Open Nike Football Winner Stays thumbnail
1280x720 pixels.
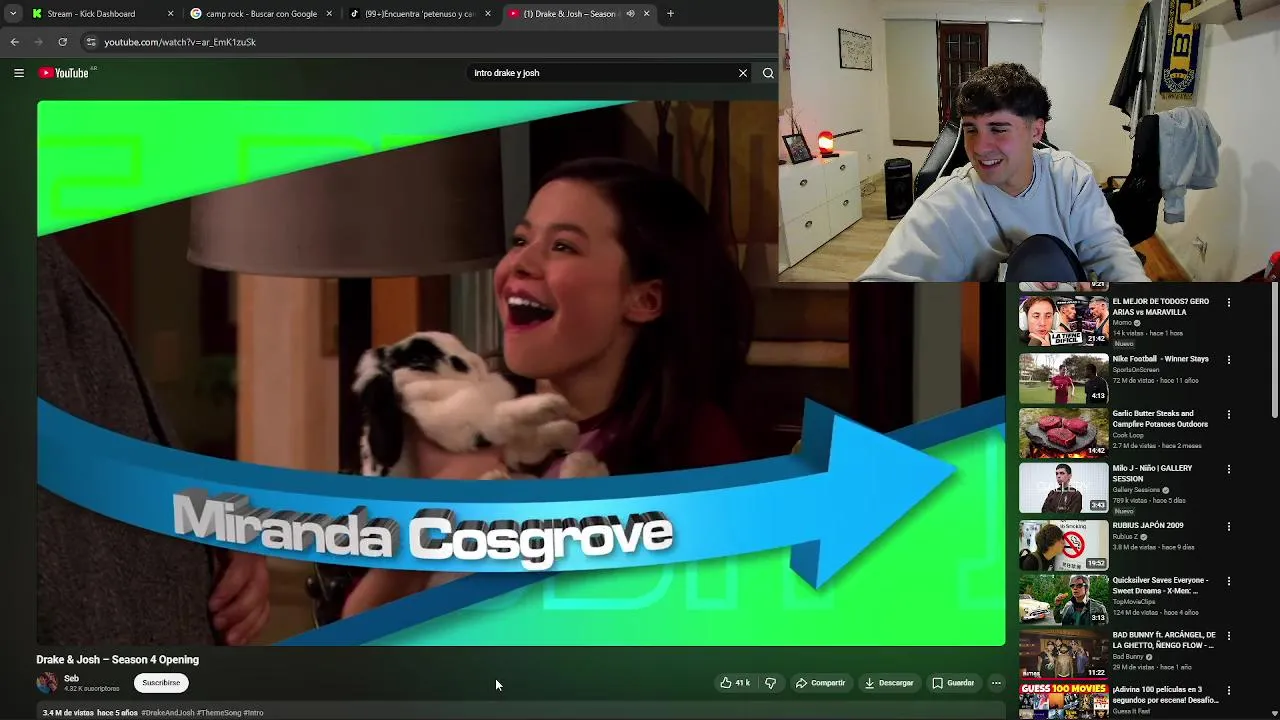point(1063,377)
